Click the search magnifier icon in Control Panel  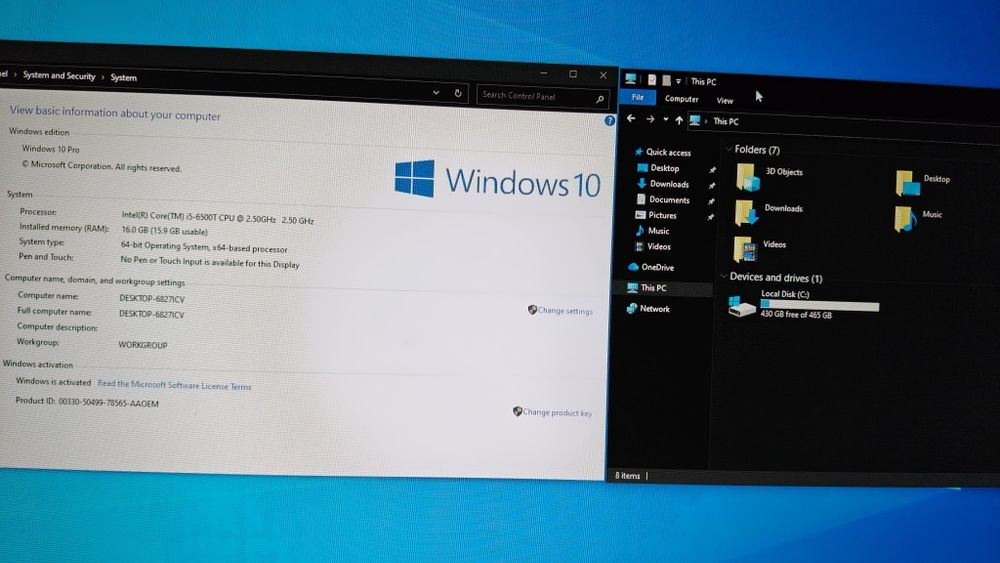tap(600, 99)
